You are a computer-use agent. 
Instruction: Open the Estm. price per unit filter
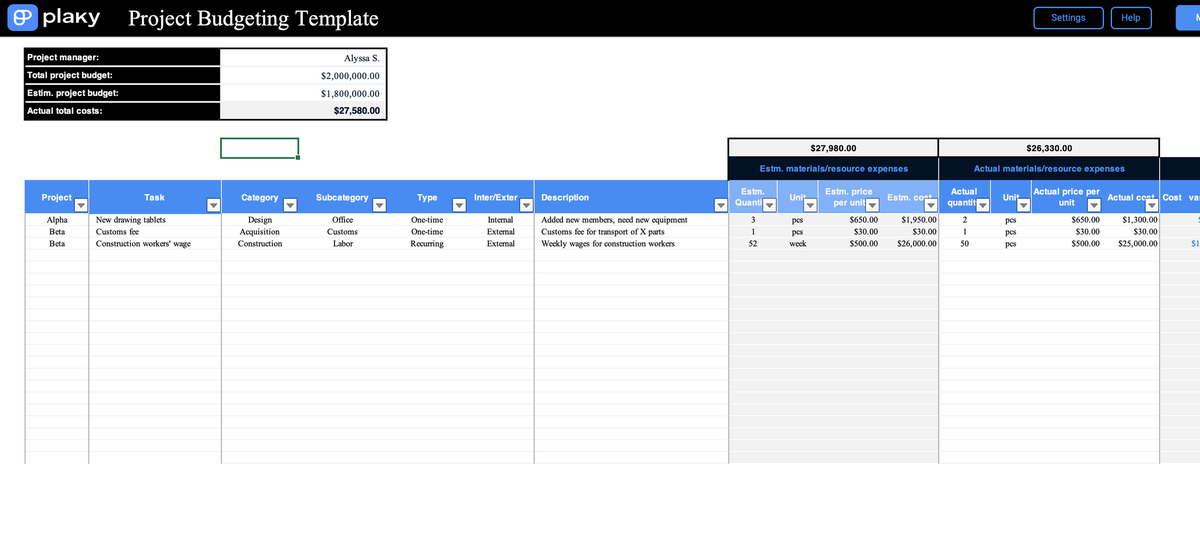[x=871, y=206]
